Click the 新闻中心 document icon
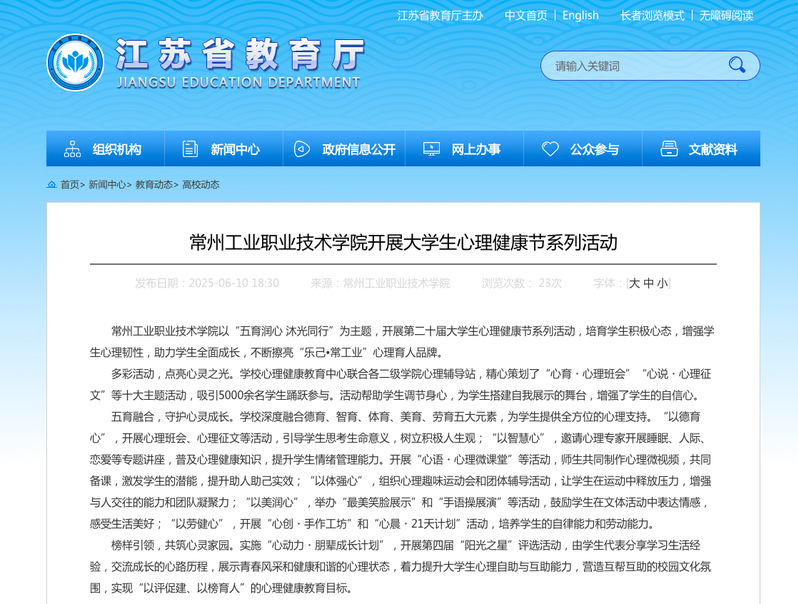The width and height of the screenshot is (798, 604). pos(190,149)
